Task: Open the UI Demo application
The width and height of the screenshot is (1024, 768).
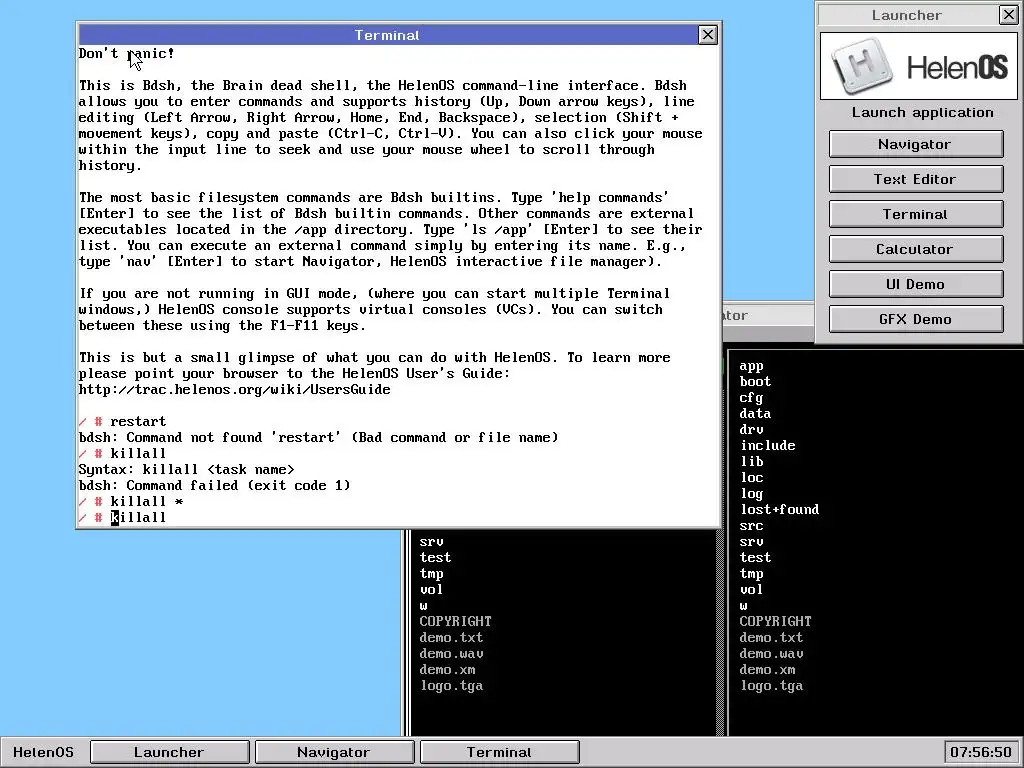Action: pyautogui.click(x=916, y=284)
